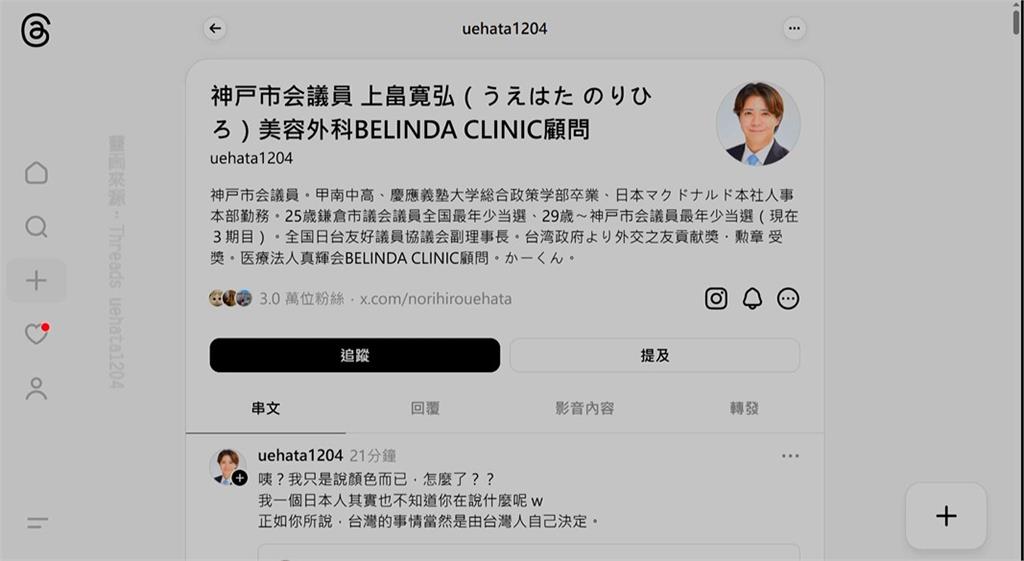Image resolution: width=1024 pixels, height=561 pixels.
Task: Open the Threads logo home link
Action: [35, 31]
